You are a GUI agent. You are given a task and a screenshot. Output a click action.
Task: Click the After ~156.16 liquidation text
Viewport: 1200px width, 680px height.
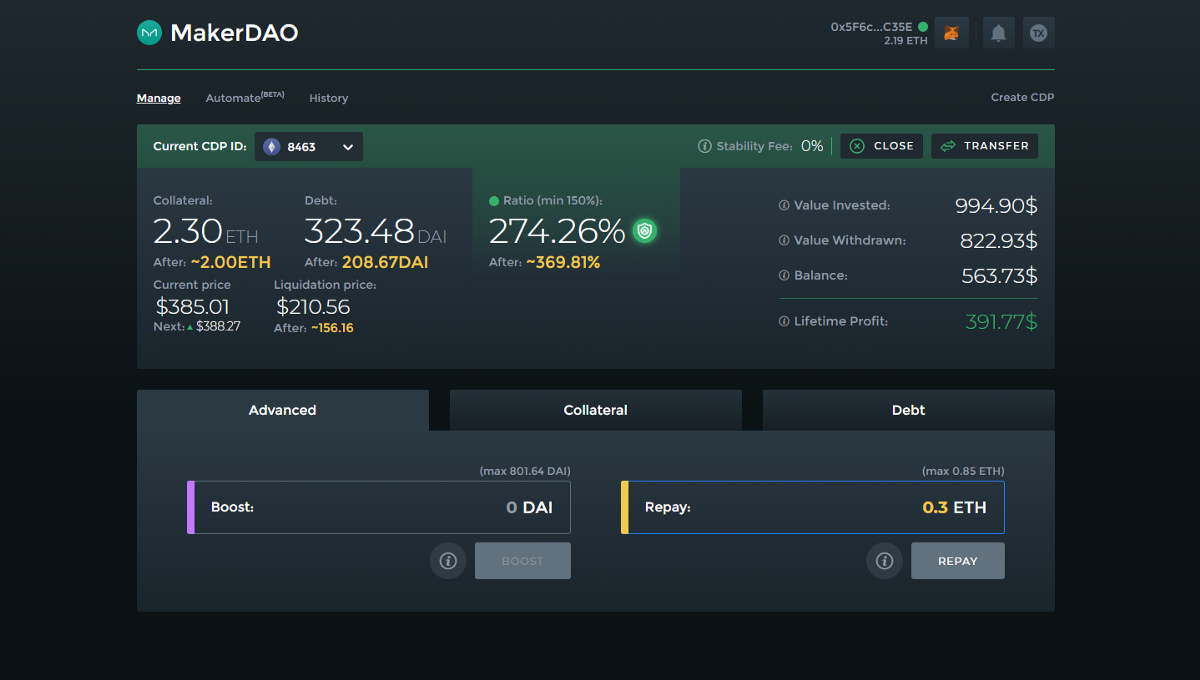coord(314,328)
